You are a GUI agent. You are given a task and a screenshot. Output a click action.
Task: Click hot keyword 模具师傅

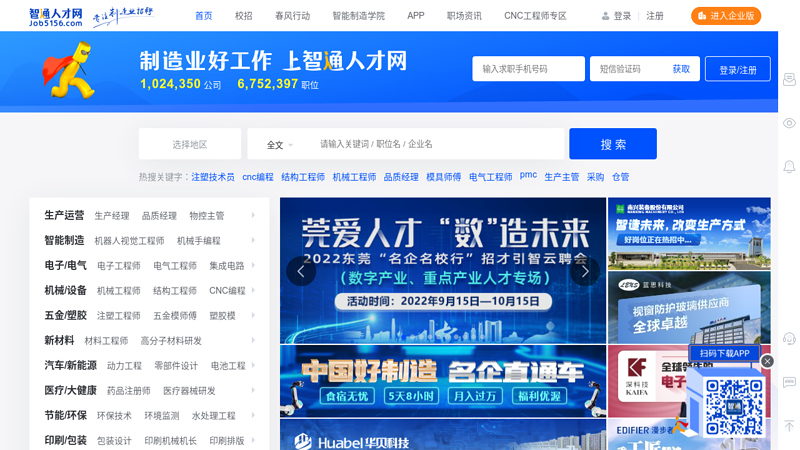[443, 177]
